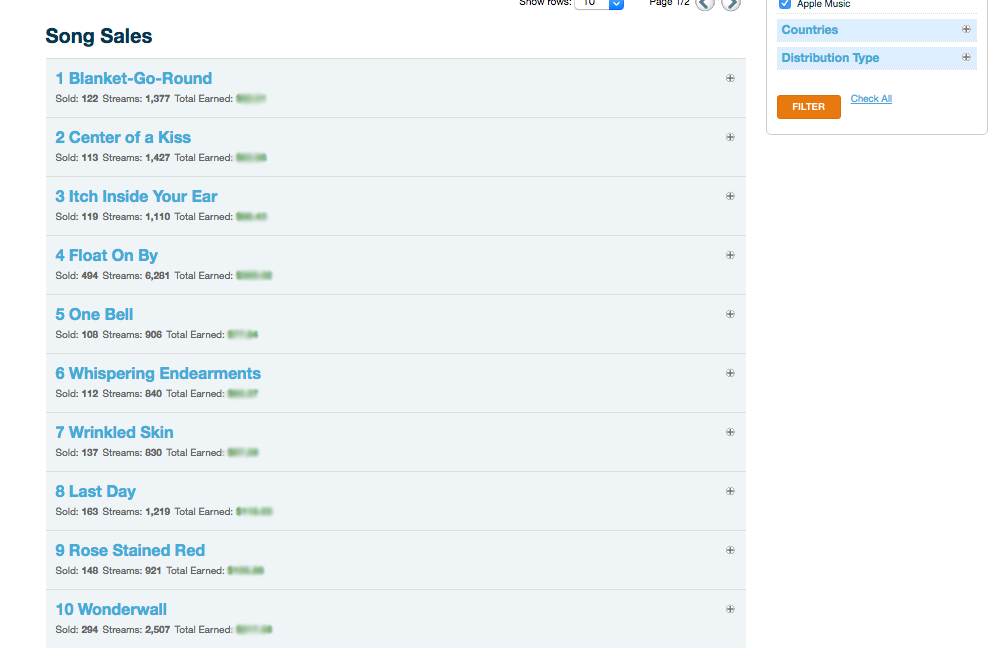Screen dimensions: 1006x663
Task: Expand the Center of a Kiss row
Action: point(730,137)
